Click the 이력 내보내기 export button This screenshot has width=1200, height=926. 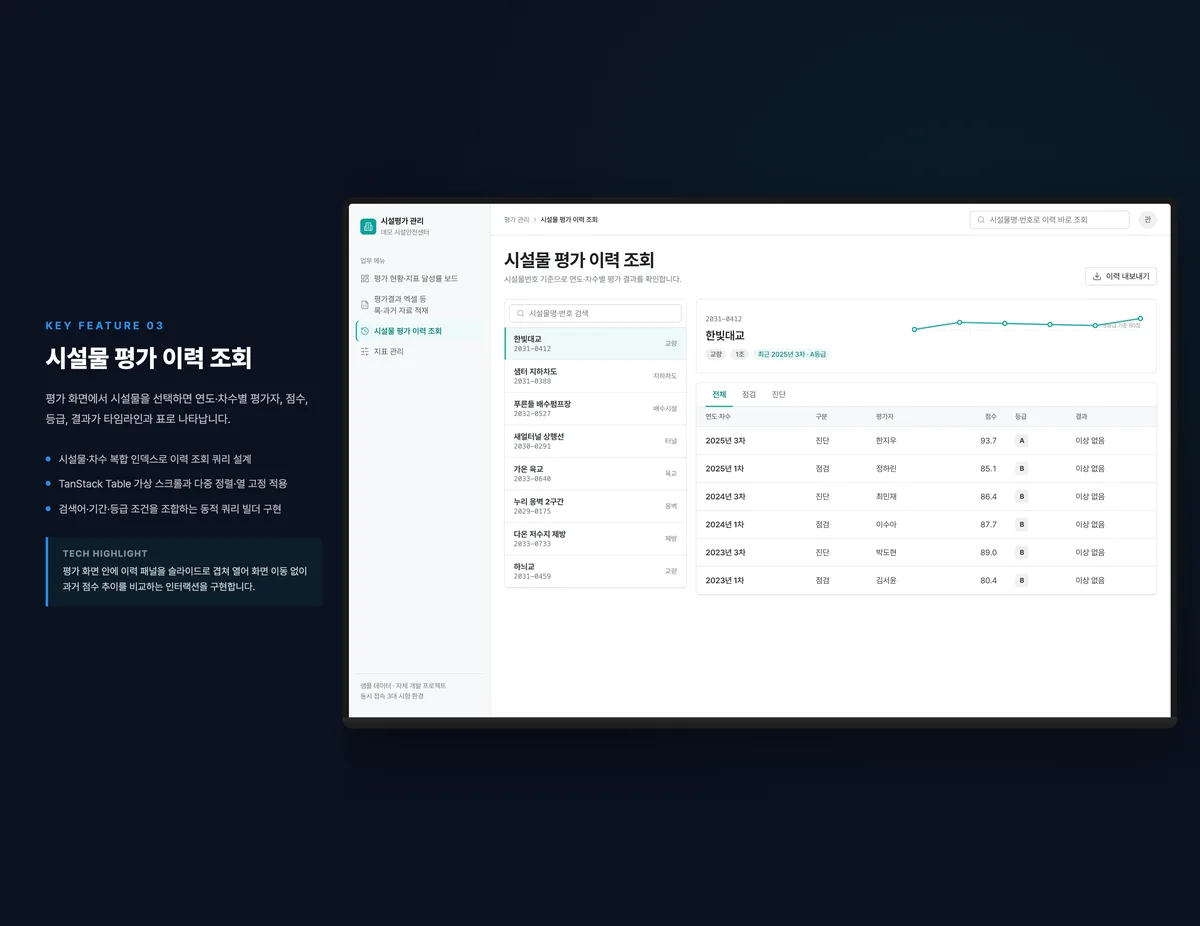1121,276
